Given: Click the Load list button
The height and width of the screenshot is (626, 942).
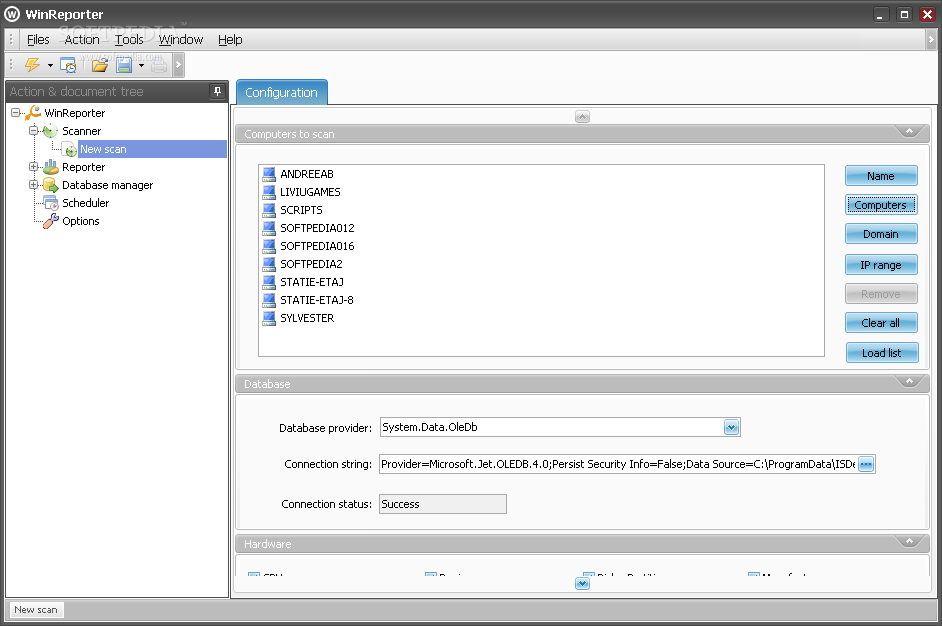Looking at the screenshot, I should (x=882, y=353).
